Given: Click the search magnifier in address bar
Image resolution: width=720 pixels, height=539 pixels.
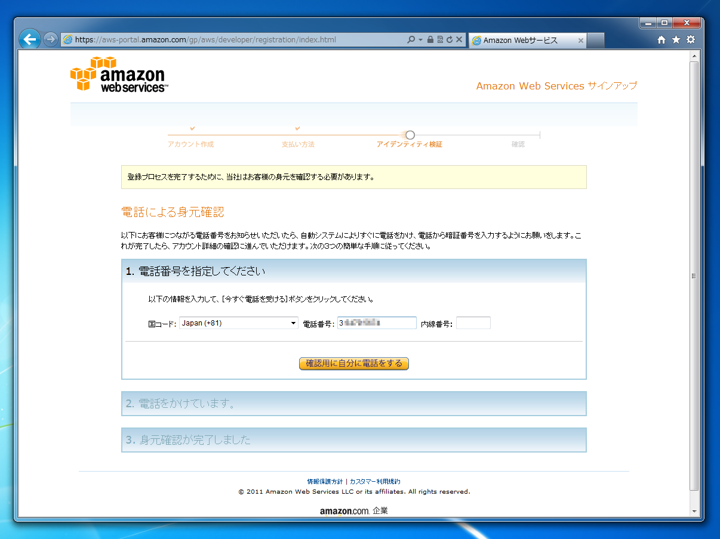Looking at the screenshot, I should [411, 39].
